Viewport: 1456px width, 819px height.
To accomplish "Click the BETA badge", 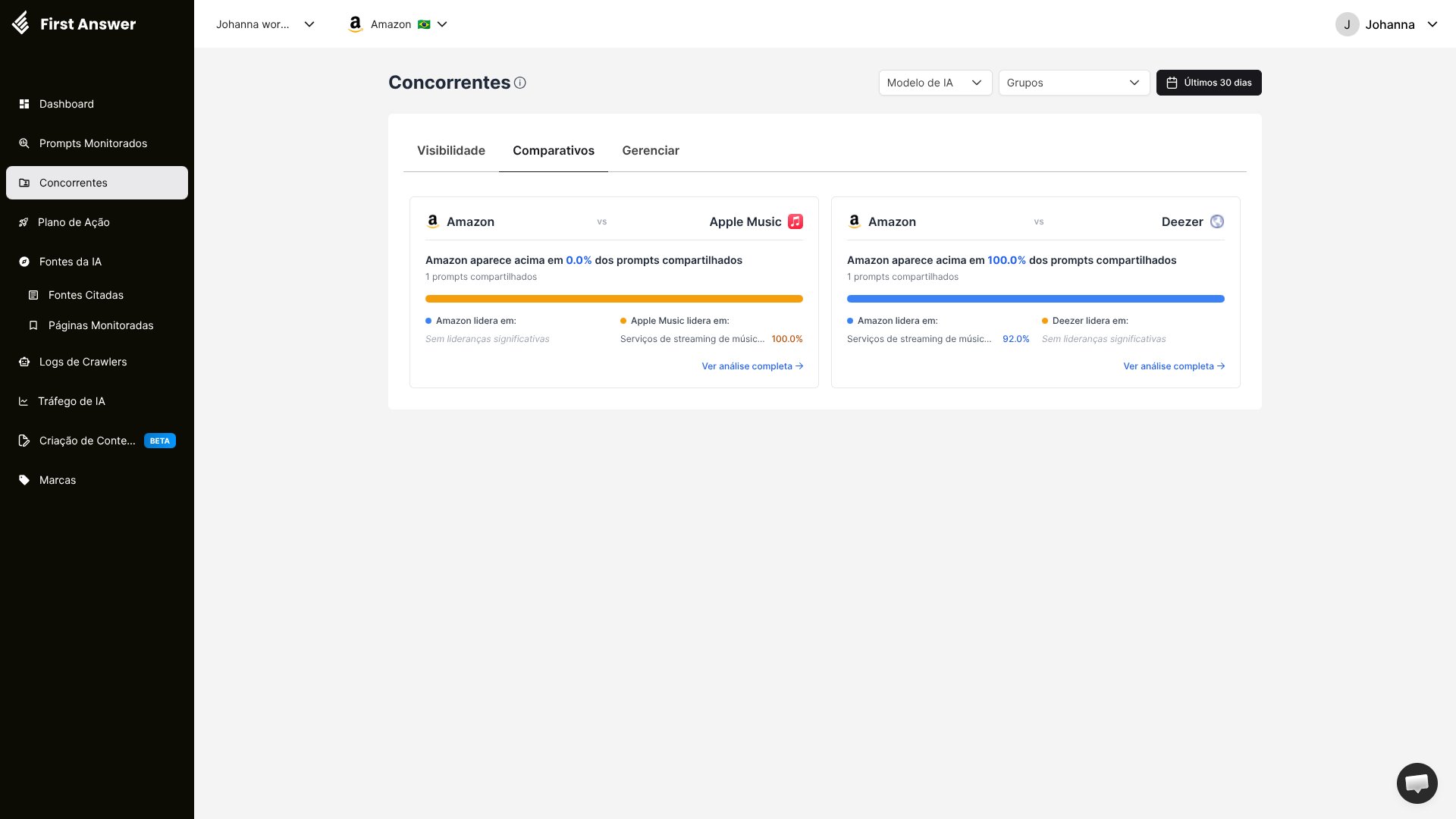I will (160, 441).
